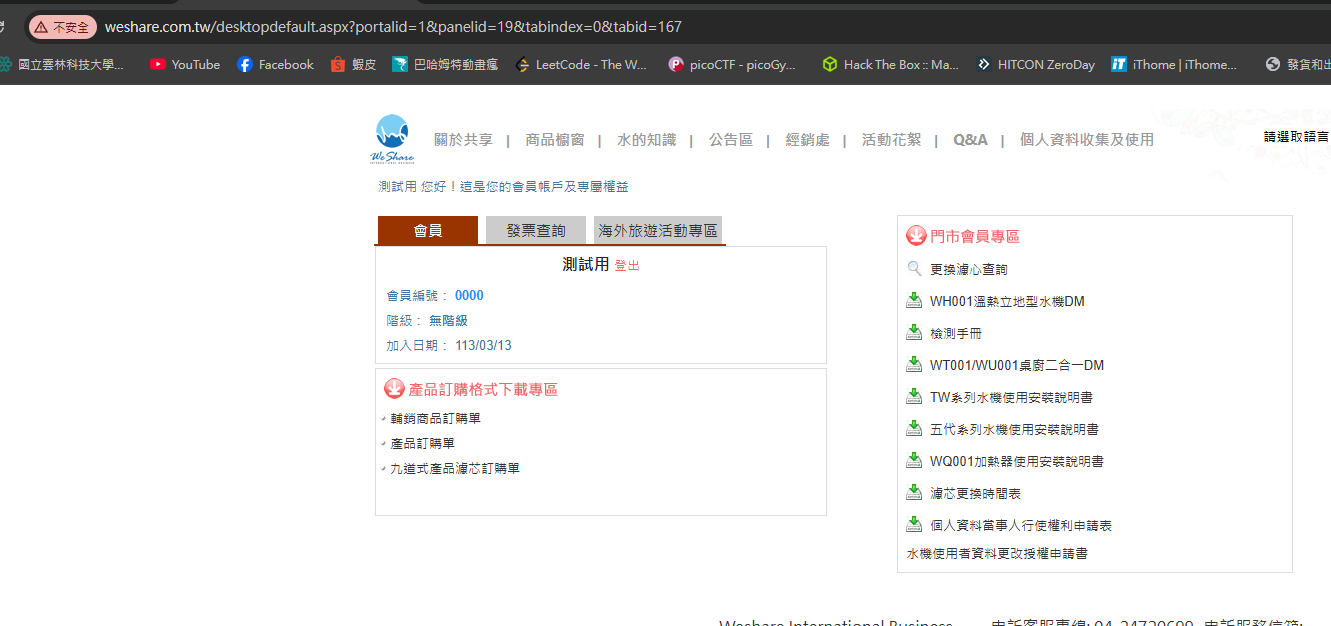Click download icon for WH001溫熱立地型水機DM

[x=914, y=300]
